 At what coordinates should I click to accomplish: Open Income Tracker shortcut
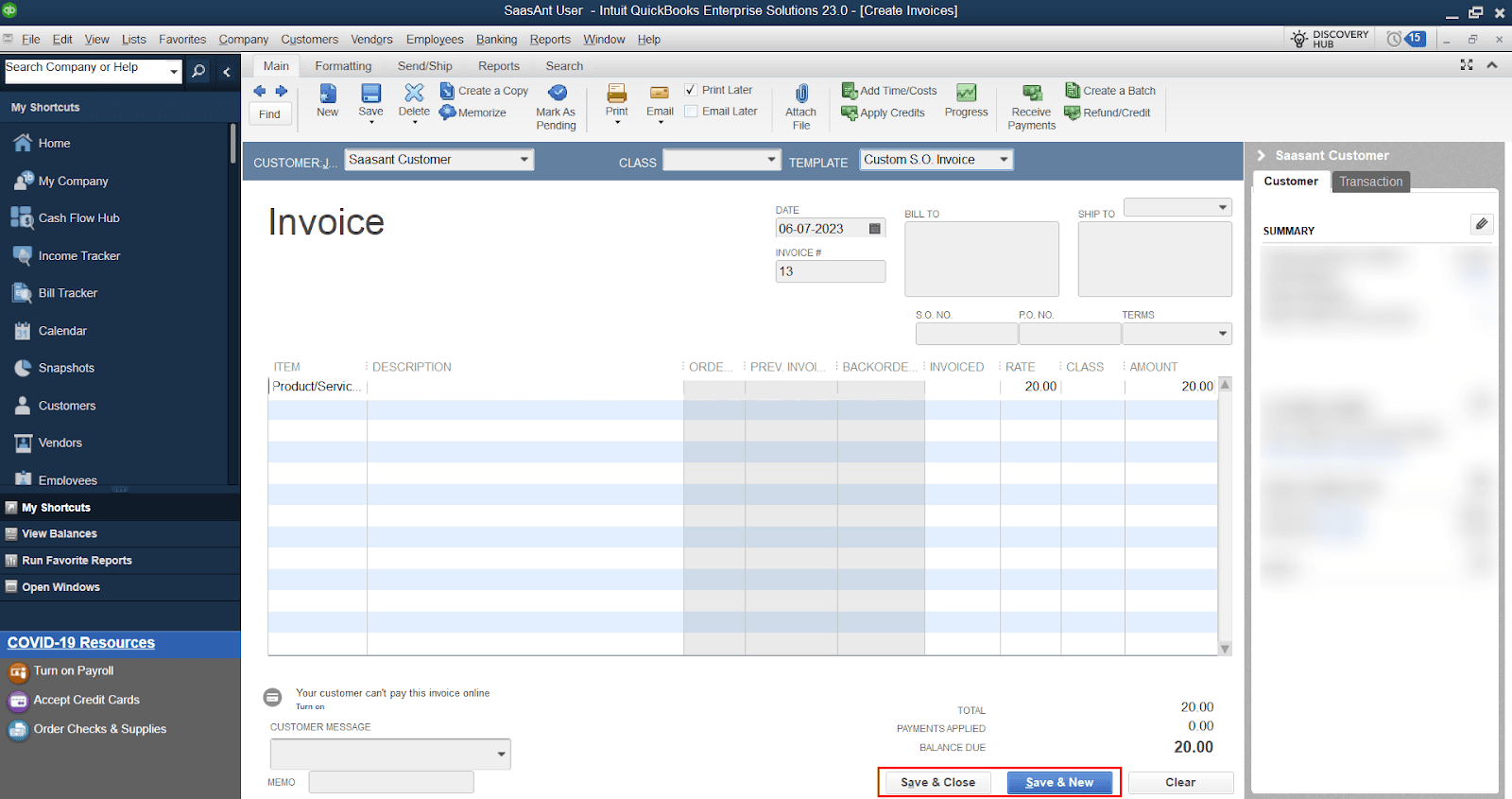click(66, 256)
